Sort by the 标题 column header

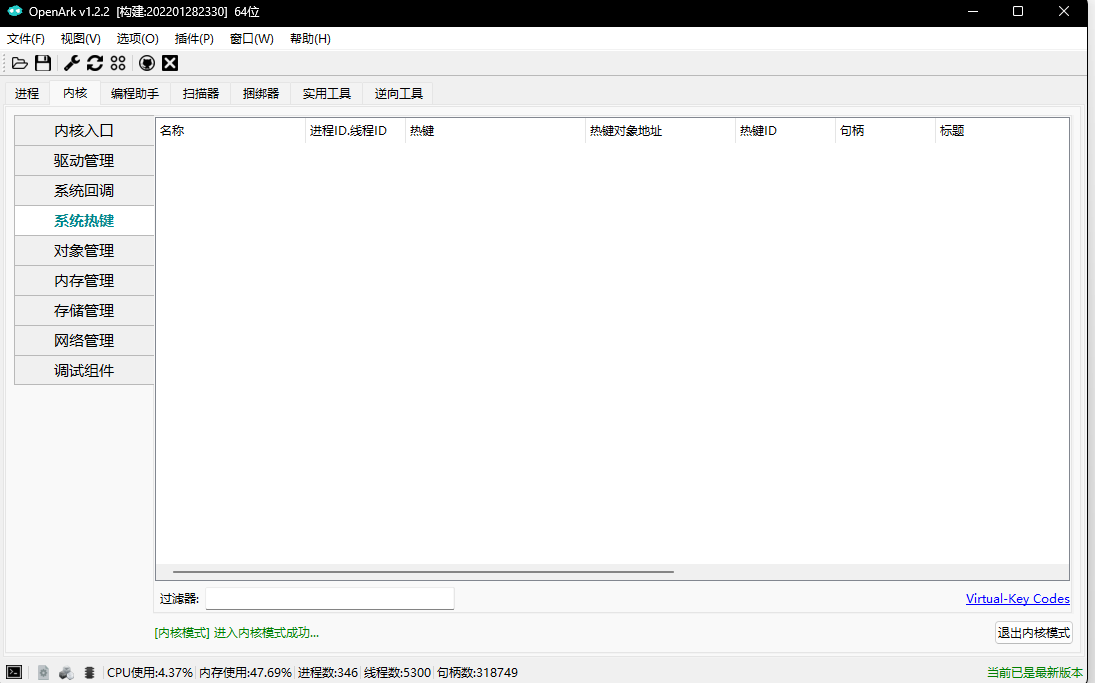click(x=1002, y=131)
